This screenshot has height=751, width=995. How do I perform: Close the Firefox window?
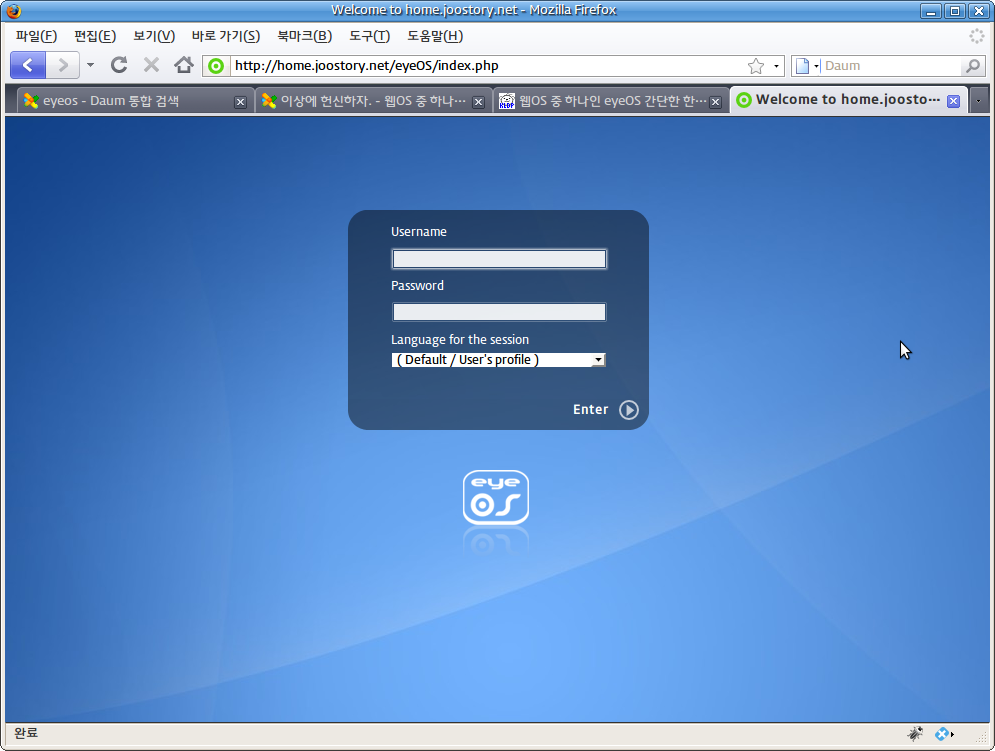[979, 11]
